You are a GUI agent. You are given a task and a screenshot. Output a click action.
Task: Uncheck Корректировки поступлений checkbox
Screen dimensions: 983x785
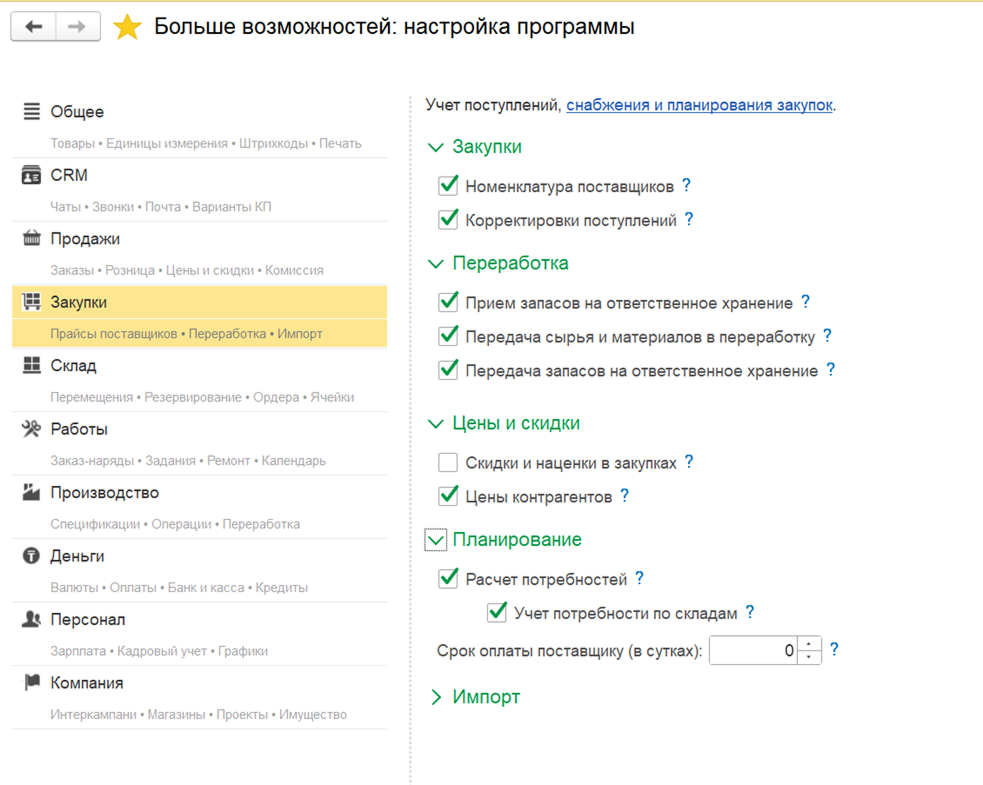[448, 219]
